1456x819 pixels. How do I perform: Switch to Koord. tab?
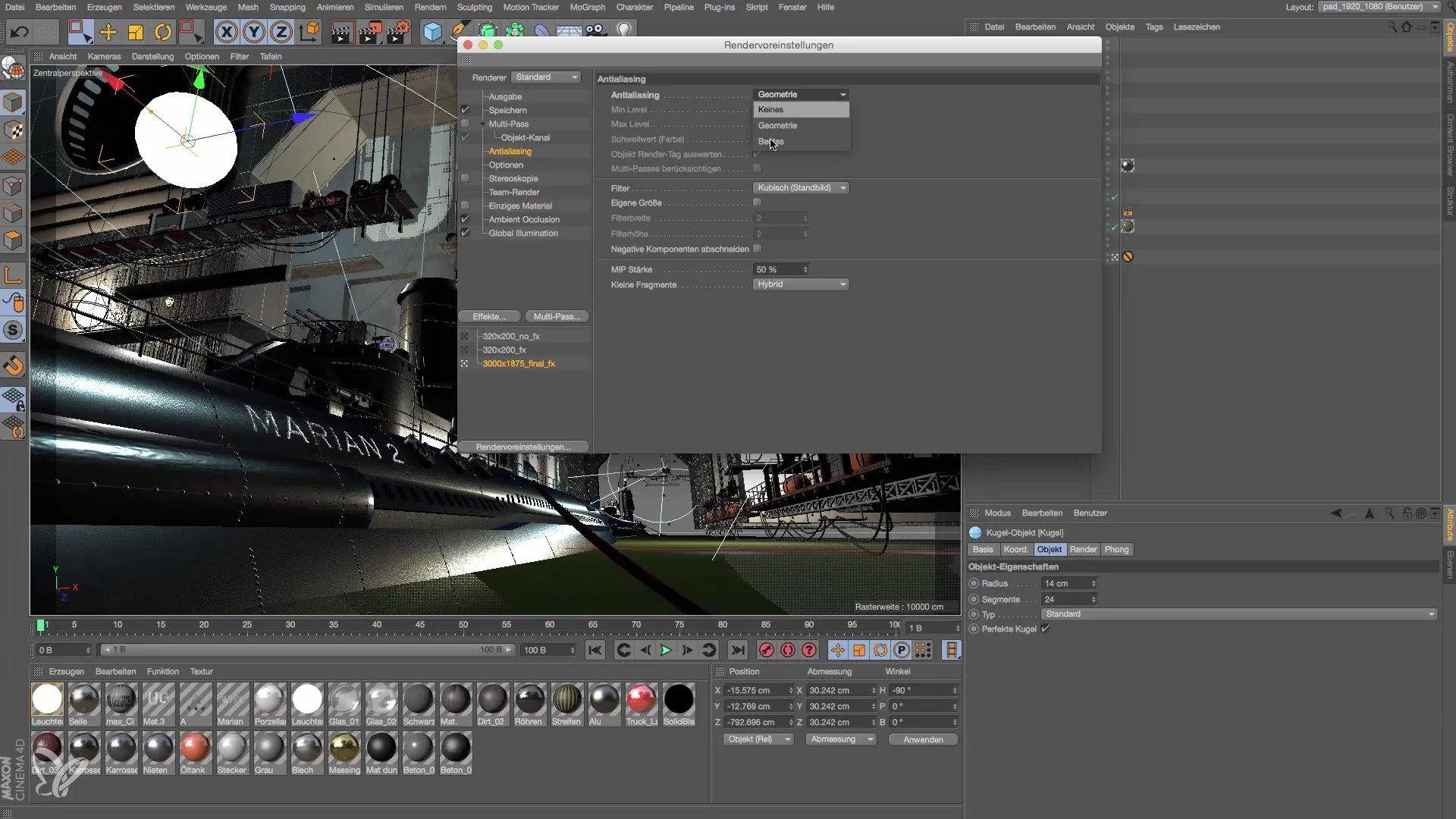tap(1015, 550)
